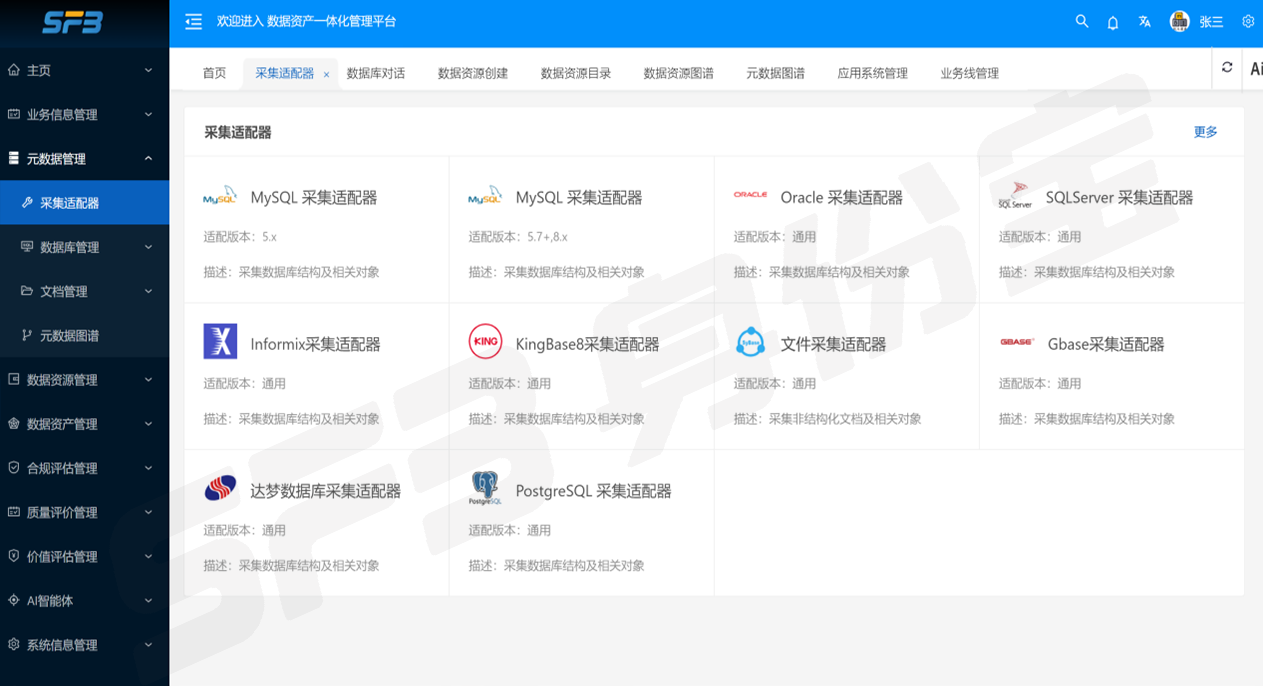Open search with the magnifier icon
The width and height of the screenshot is (1263, 686).
(x=1082, y=21)
